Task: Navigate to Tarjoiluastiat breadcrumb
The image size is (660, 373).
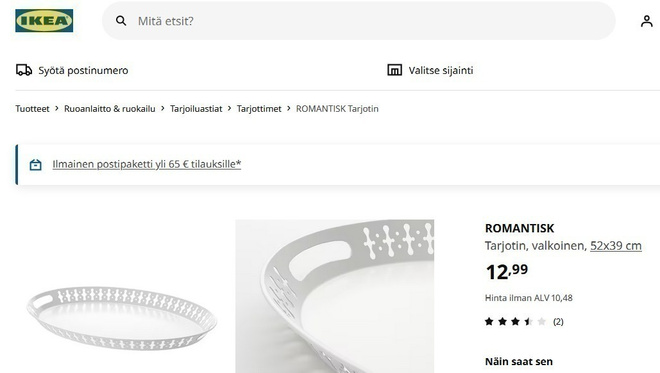Action: pyautogui.click(x=196, y=109)
